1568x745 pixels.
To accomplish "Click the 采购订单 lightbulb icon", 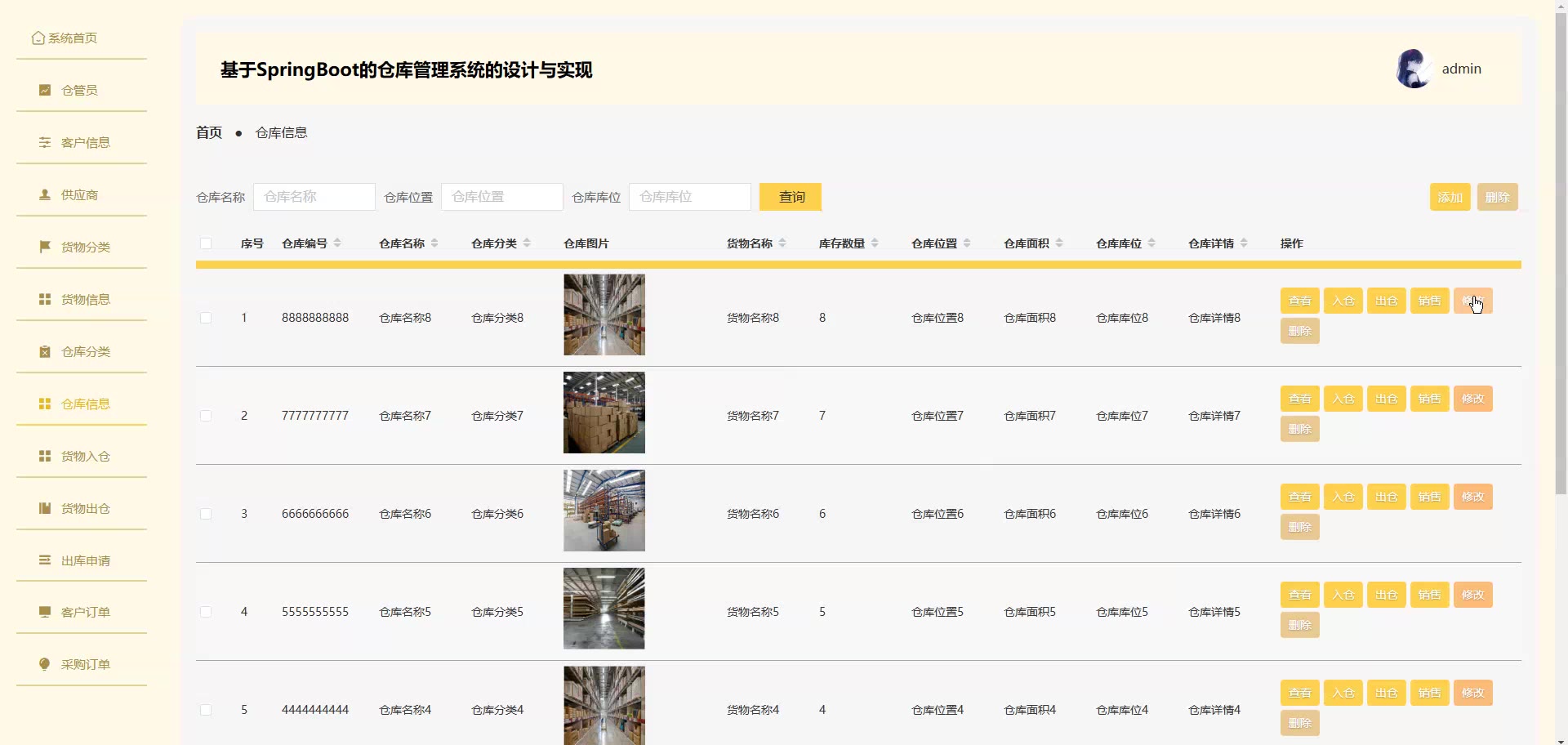I will pyautogui.click(x=45, y=664).
